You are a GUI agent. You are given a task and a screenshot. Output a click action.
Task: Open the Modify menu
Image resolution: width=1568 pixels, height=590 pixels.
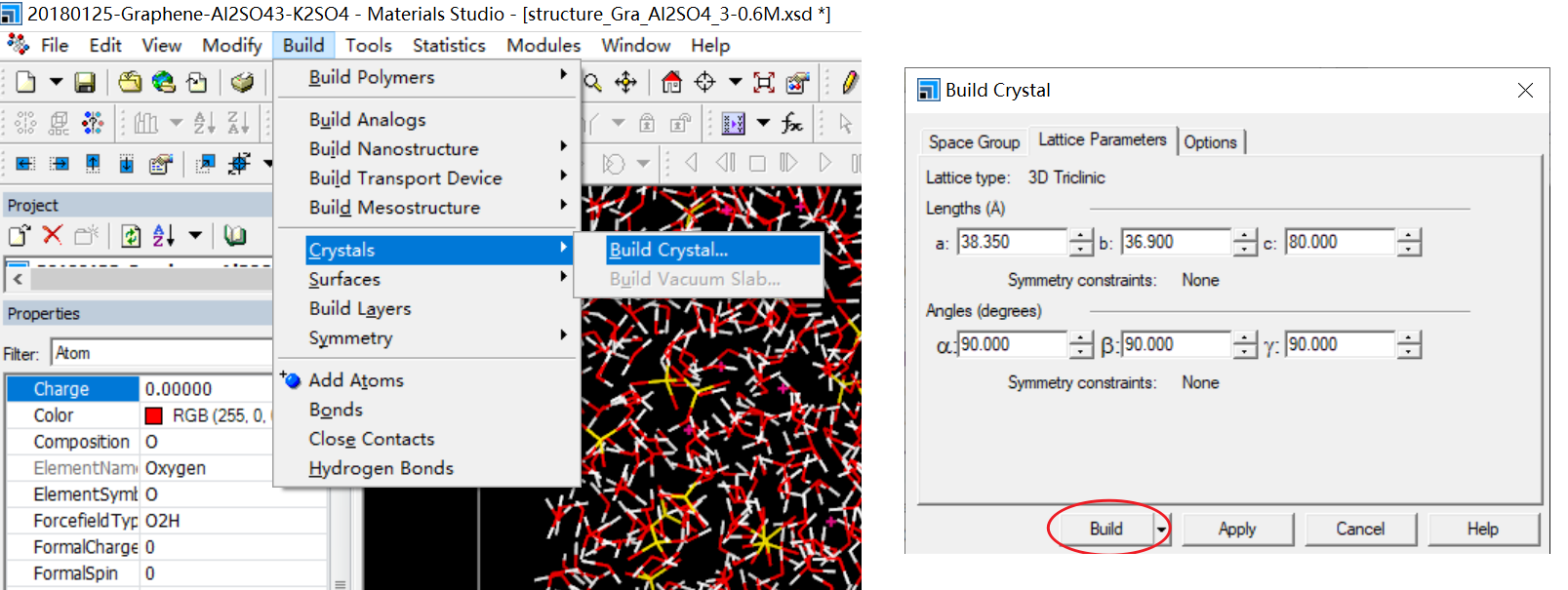232,45
